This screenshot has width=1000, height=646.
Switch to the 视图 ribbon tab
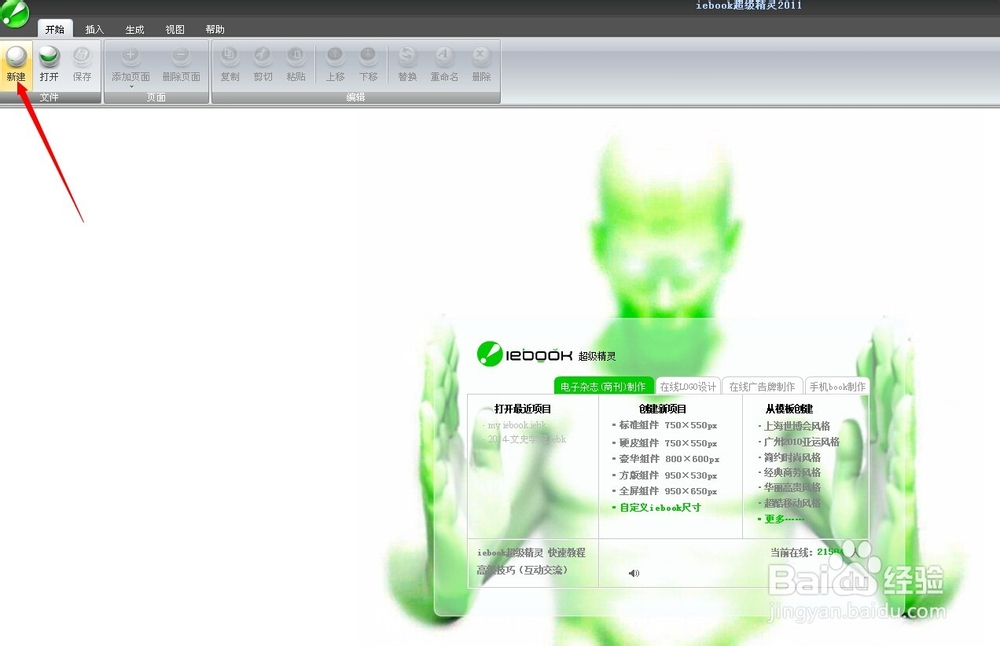point(175,29)
